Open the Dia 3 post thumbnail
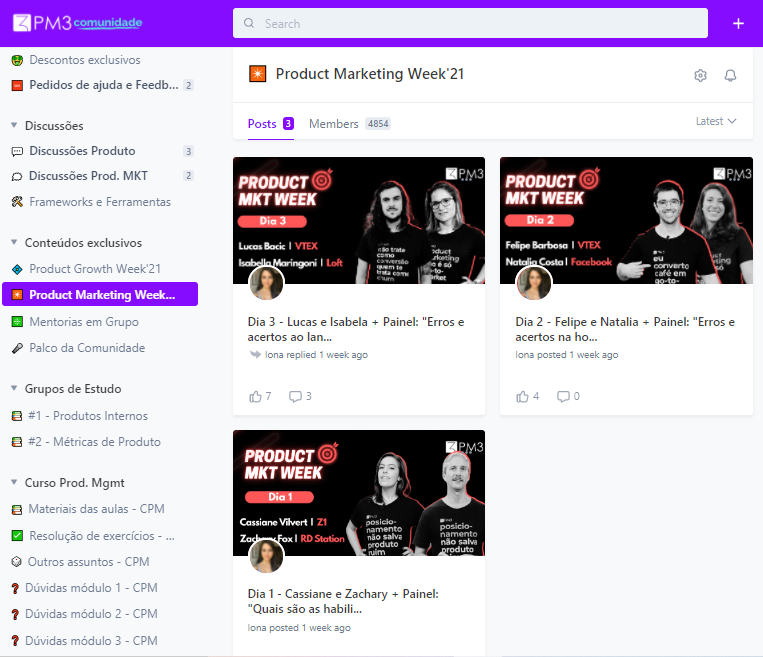Viewport: 763px width, 657px height. coord(359,220)
